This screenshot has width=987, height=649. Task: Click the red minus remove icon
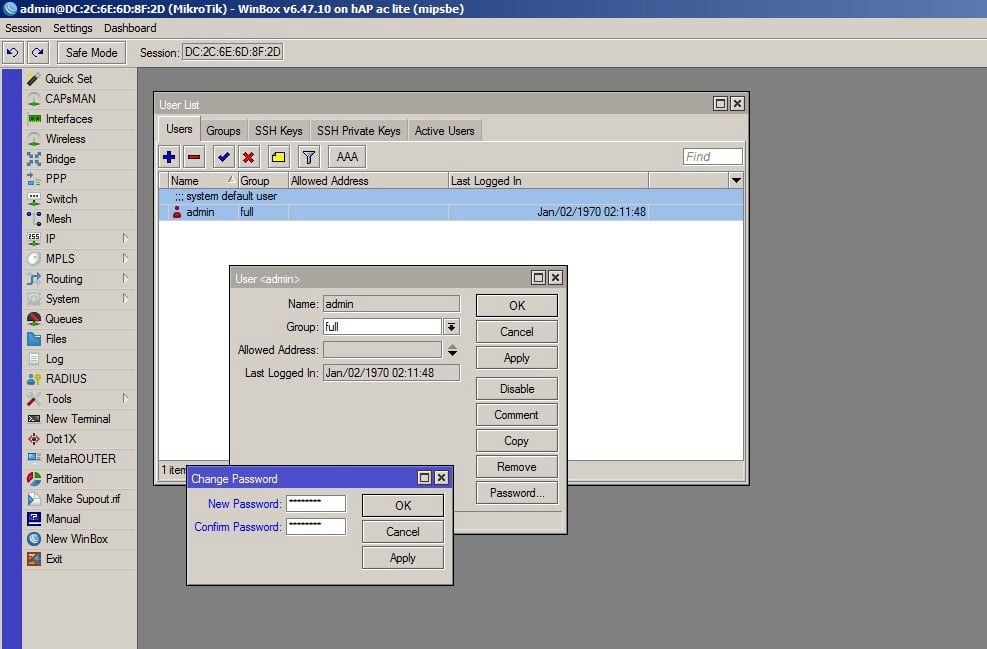click(194, 157)
